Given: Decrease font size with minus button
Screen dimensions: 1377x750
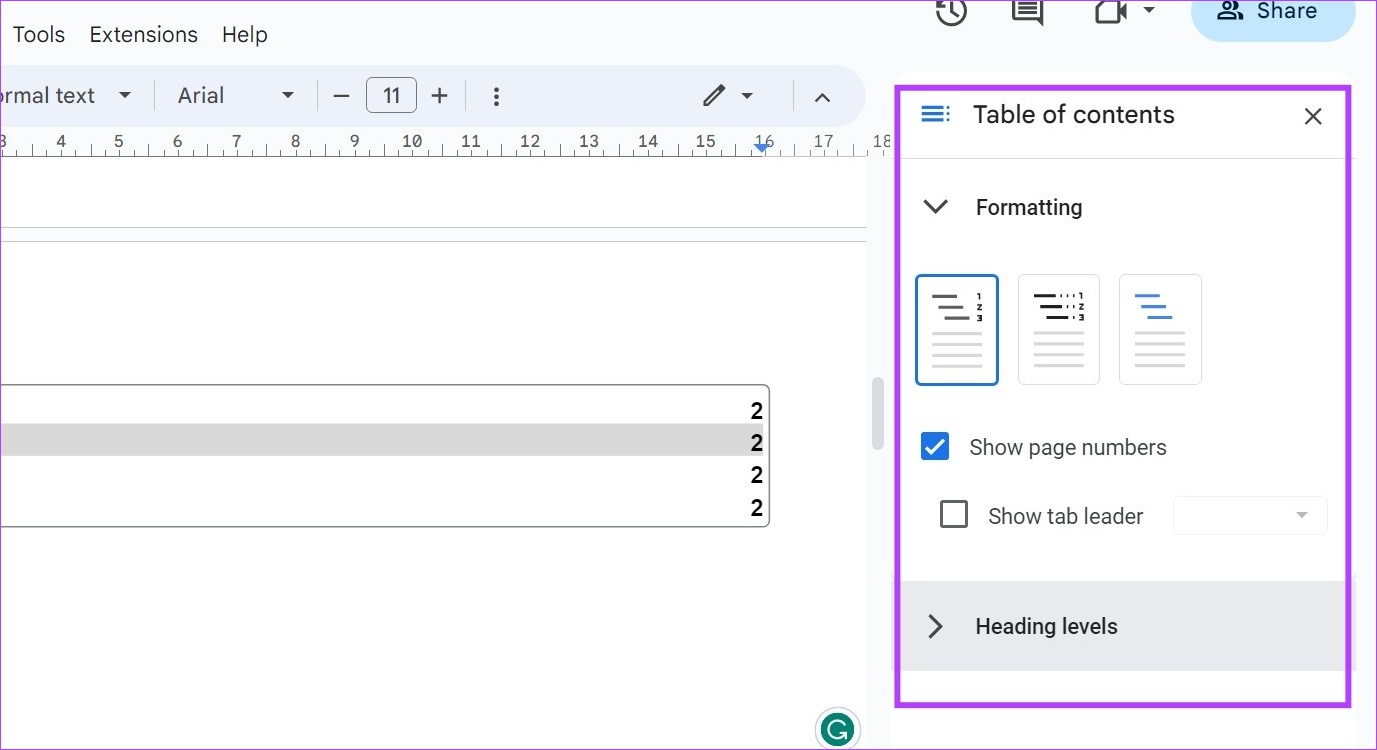Looking at the screenshot, I should [x=342, y=96].
